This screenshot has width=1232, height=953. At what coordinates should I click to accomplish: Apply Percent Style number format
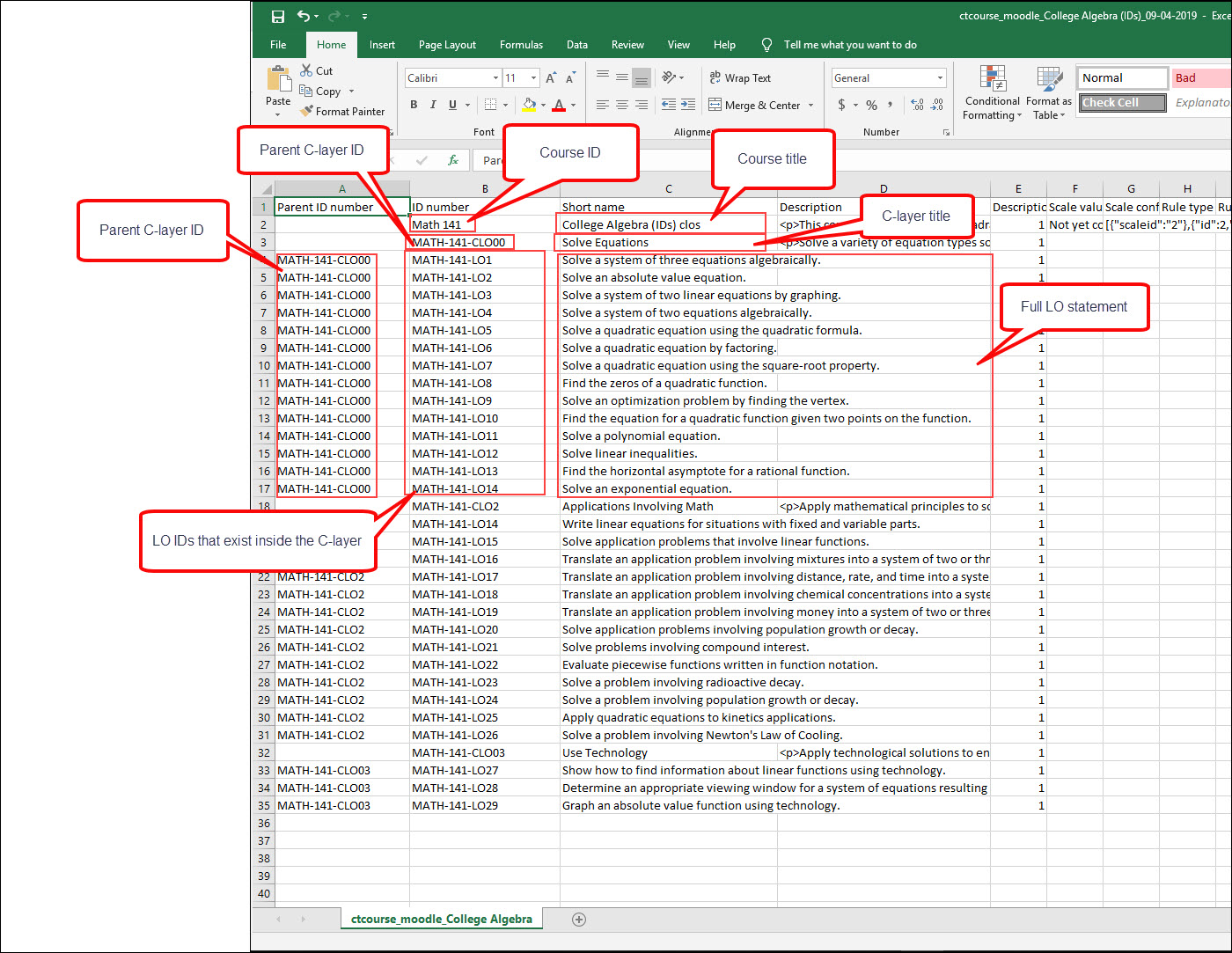(x=871, y=106)
